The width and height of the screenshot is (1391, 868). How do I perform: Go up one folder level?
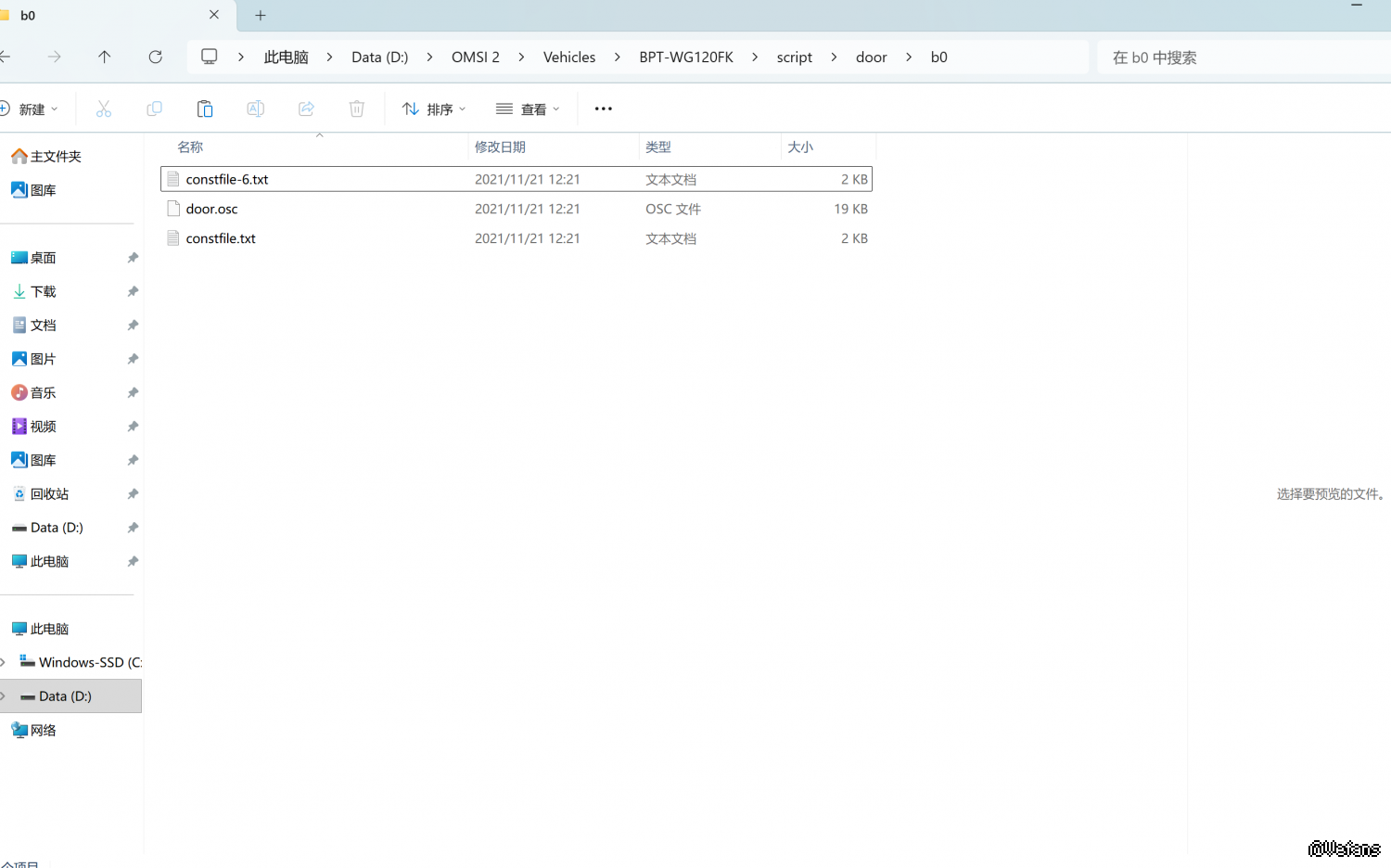tap(105, 57)
